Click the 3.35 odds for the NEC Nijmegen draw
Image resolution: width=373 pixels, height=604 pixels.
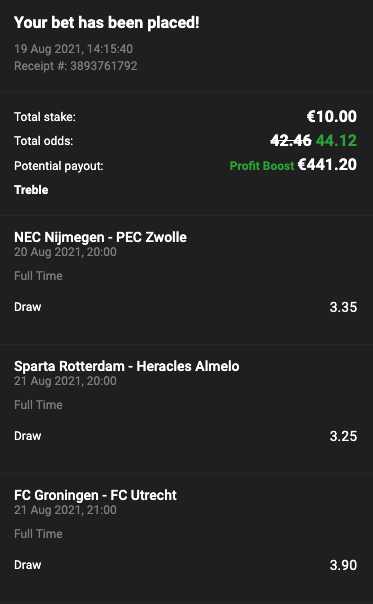(343, 307)
